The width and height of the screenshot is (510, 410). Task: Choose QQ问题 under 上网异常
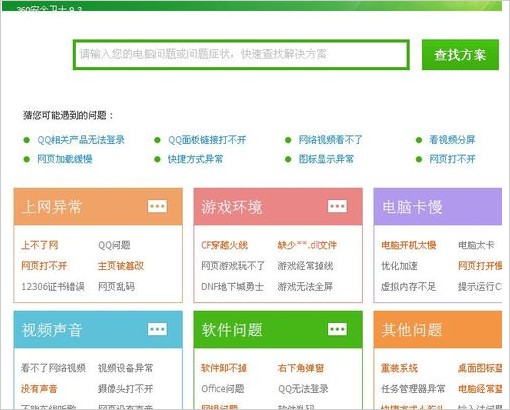tap(114, 245)
